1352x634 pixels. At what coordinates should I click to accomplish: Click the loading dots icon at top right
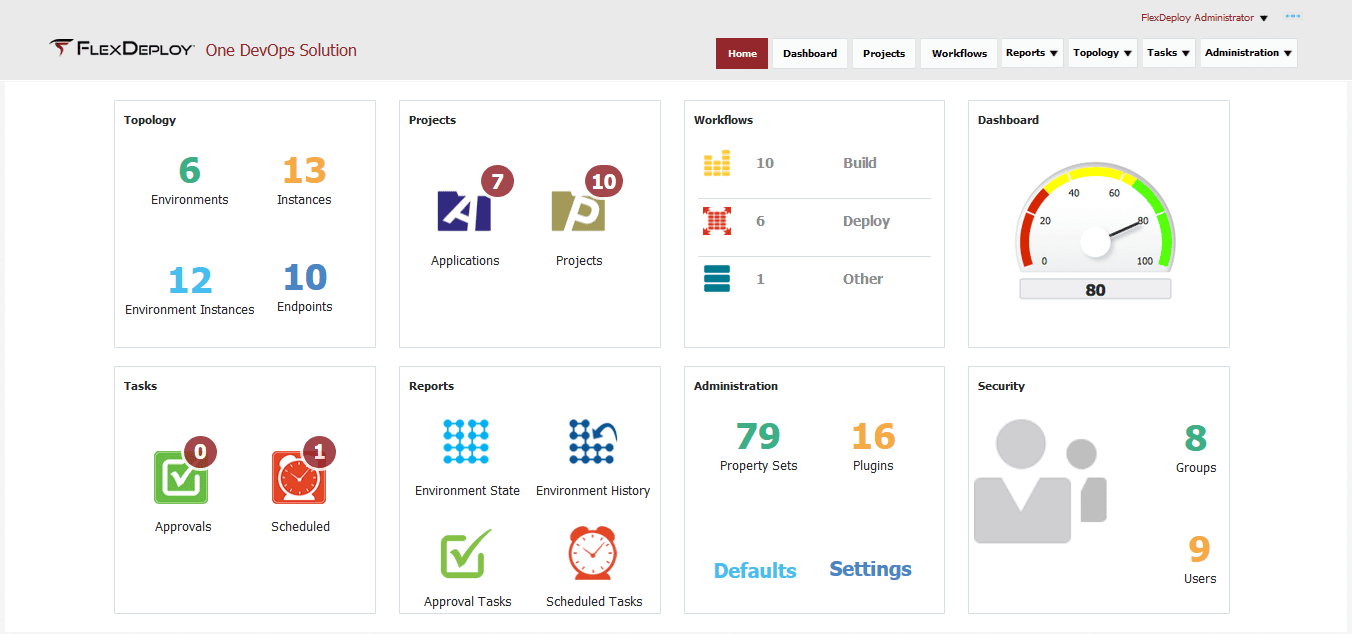click(x=1293, y=17)
